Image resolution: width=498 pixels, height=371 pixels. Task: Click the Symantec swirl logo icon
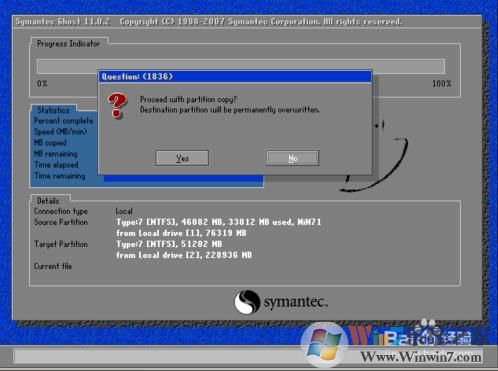click(247, 302)
